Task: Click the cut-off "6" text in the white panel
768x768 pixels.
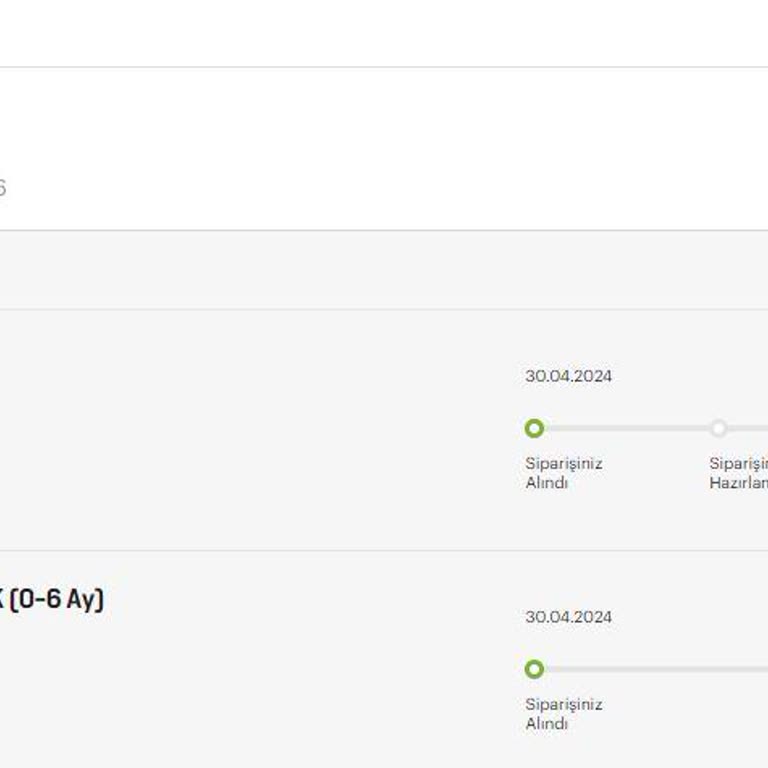Action: point(2,188)
